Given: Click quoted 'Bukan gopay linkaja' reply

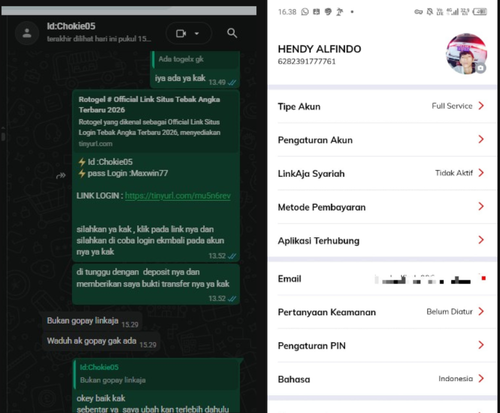Looking at the screenshot, I should coord(157,374).
